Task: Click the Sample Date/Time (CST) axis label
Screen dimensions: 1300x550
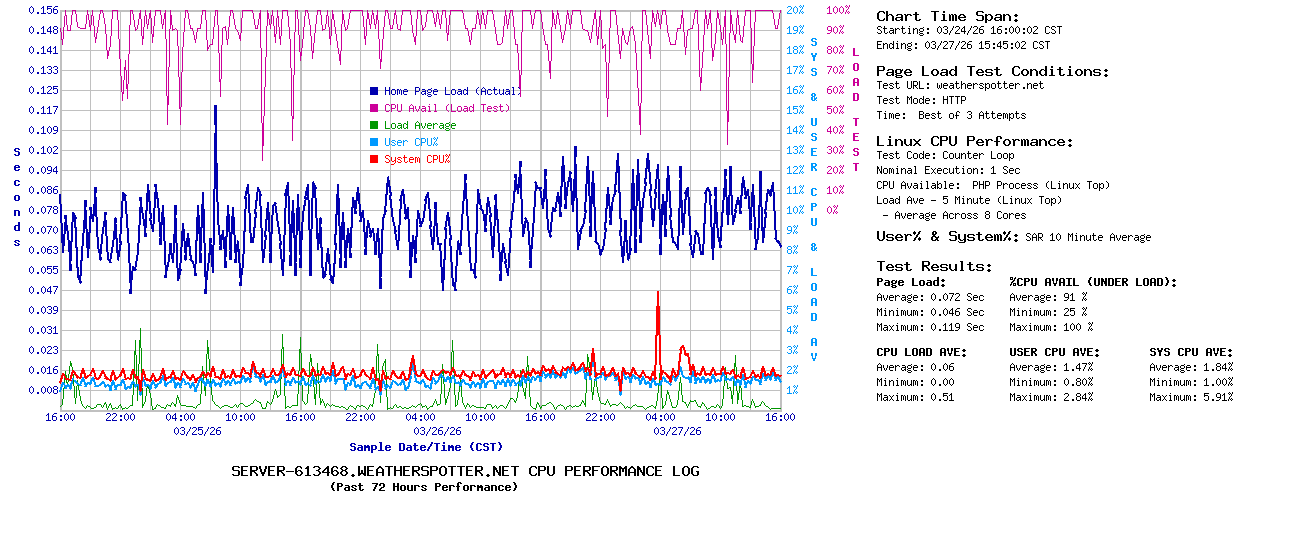Action: pyautogui.click(x=426, y=447)
